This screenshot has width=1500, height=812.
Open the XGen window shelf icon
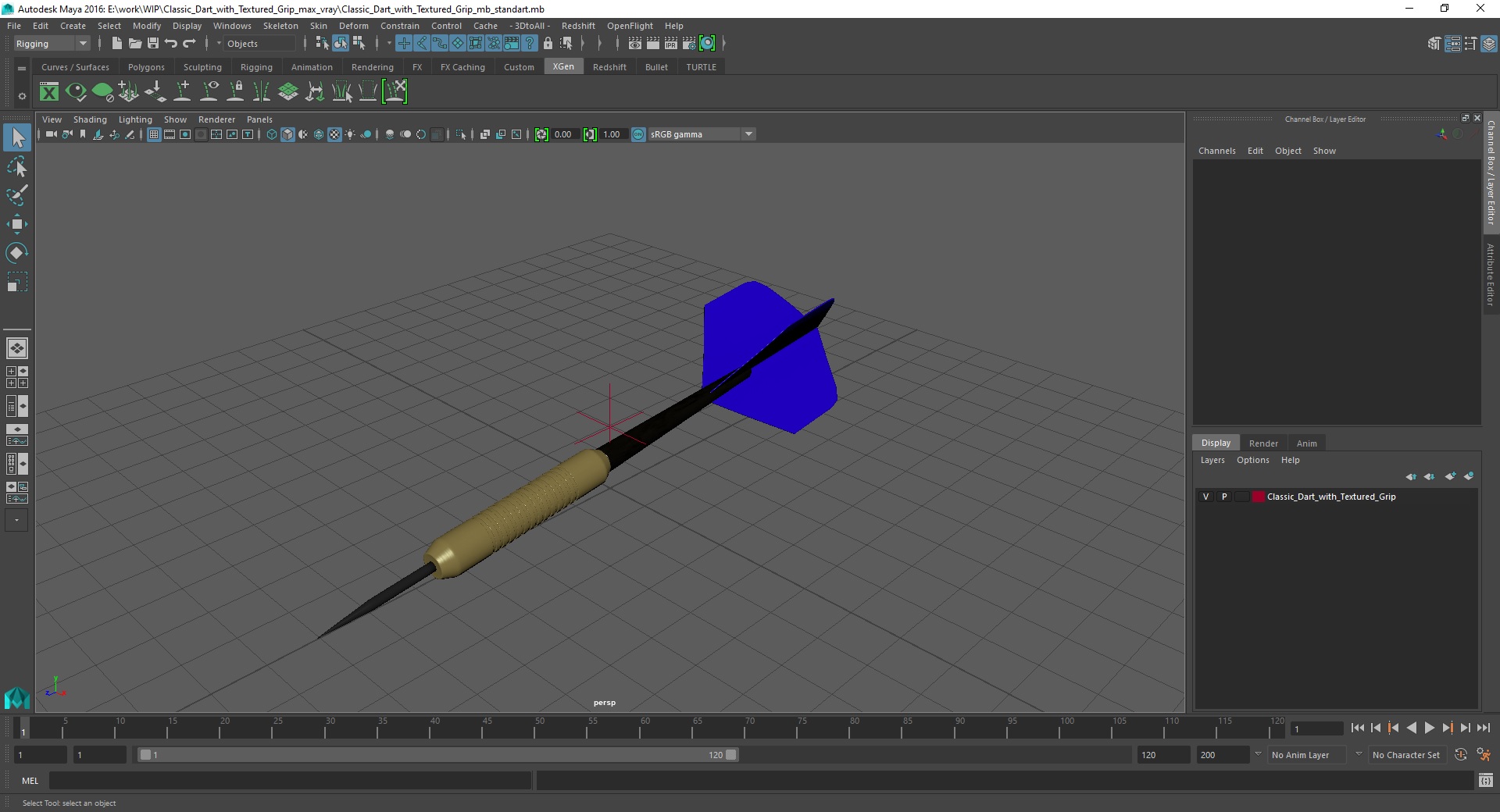tap(49, 92)
